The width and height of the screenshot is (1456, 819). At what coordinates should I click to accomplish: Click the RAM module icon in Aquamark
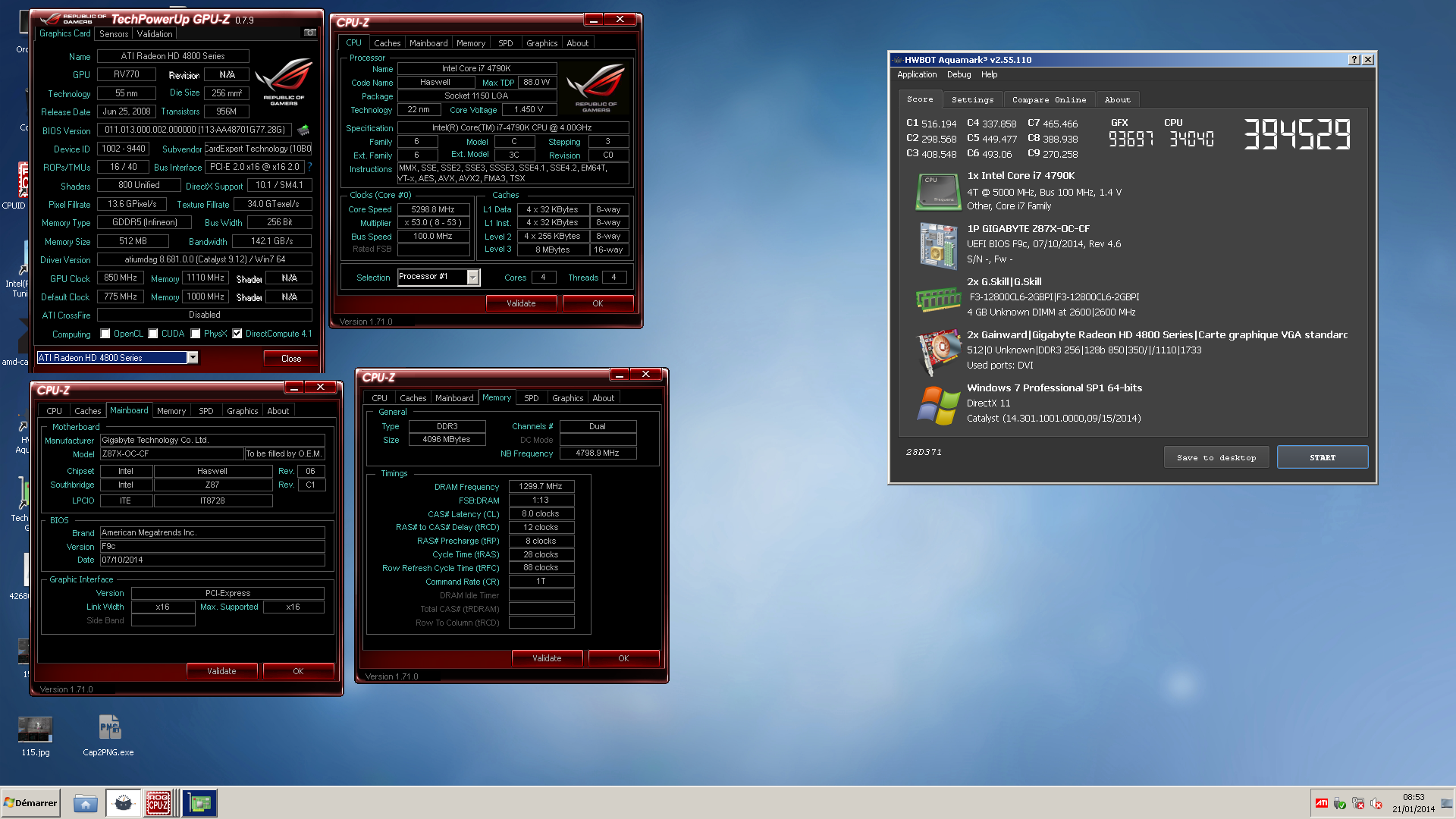[938, 300]
